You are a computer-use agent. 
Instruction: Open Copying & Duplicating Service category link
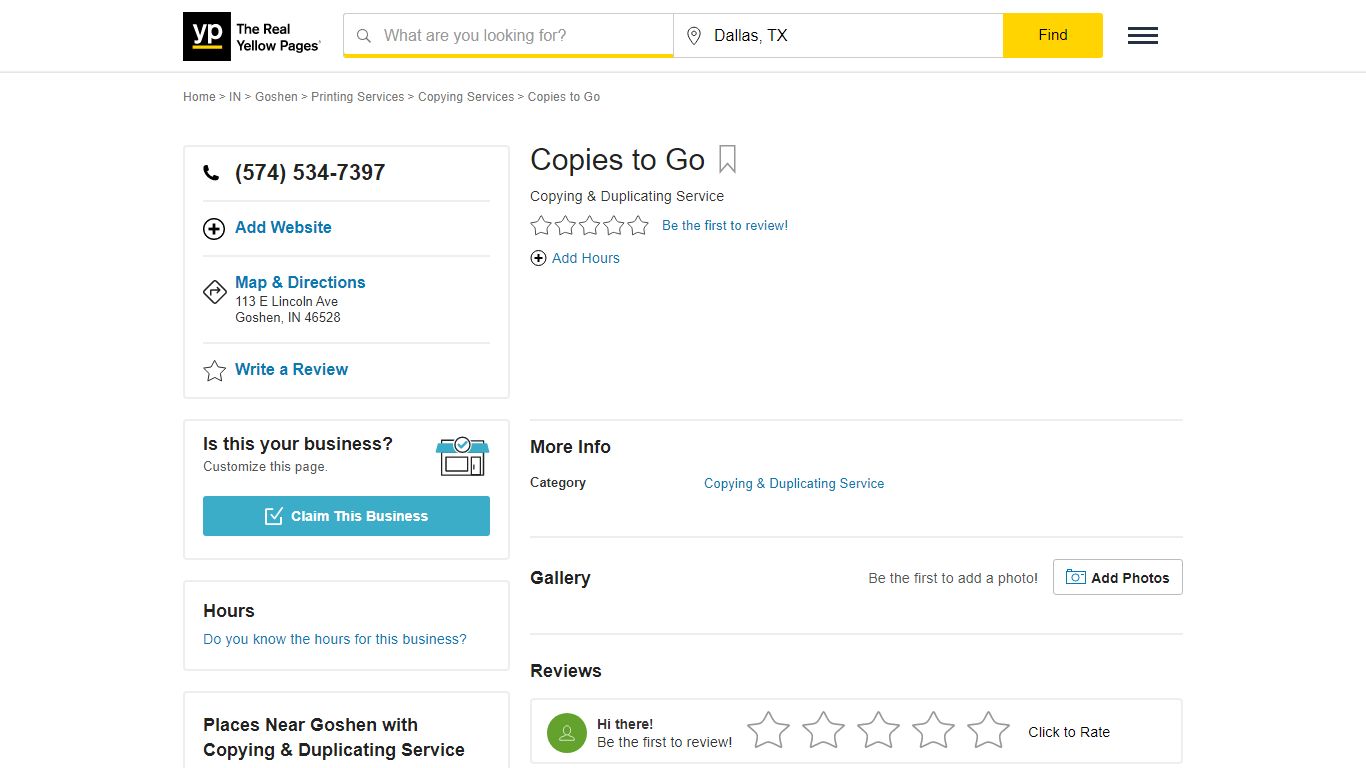[794, 483]
